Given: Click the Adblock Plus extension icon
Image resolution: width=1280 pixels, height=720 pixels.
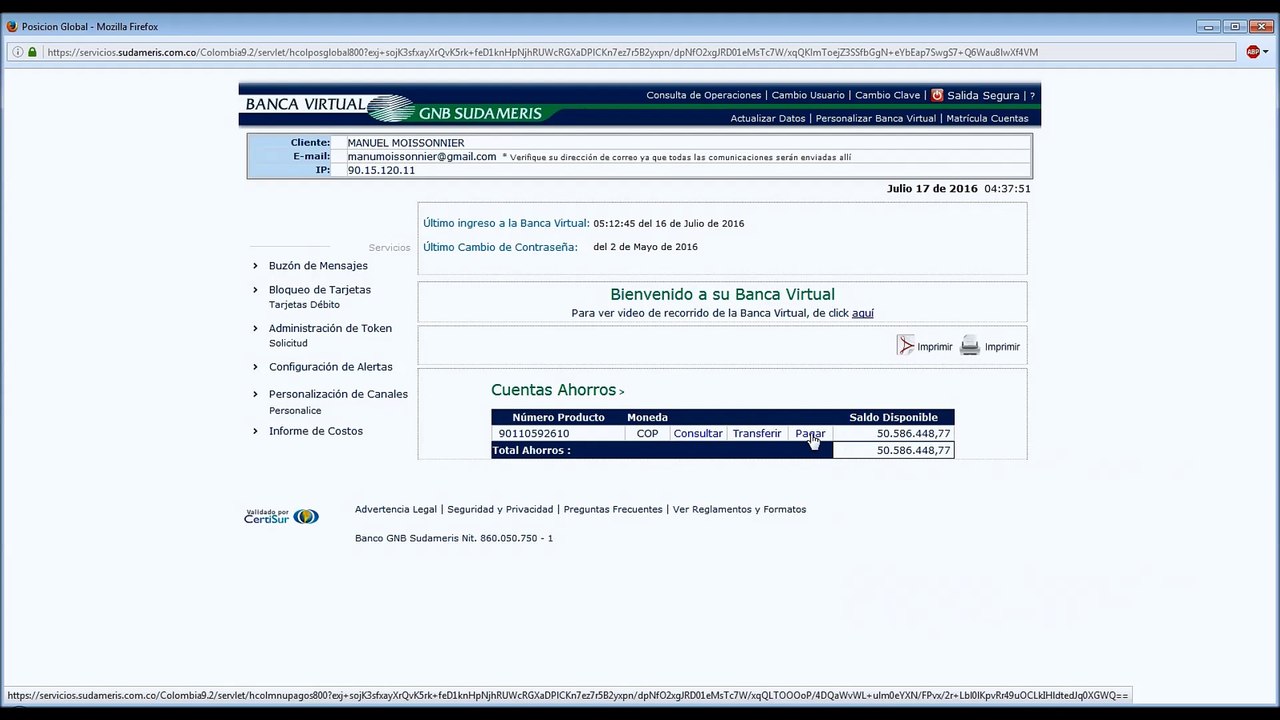Looking at the screenshot, I should 1253,52.
